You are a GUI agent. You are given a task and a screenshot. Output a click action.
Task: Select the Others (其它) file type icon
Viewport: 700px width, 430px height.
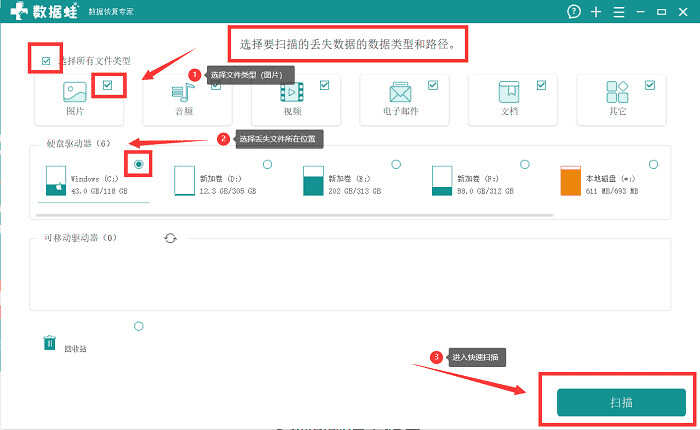(x=617, y=92)
